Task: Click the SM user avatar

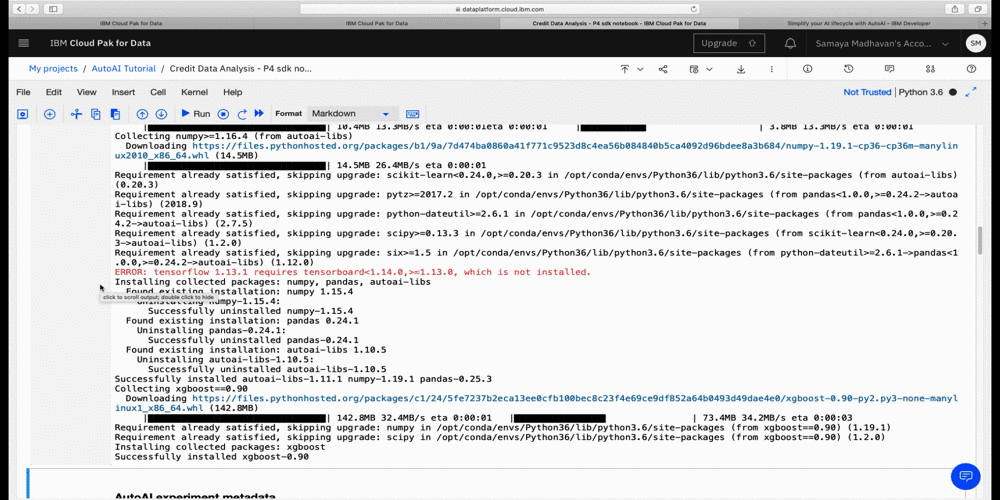Action: [976, 43]
